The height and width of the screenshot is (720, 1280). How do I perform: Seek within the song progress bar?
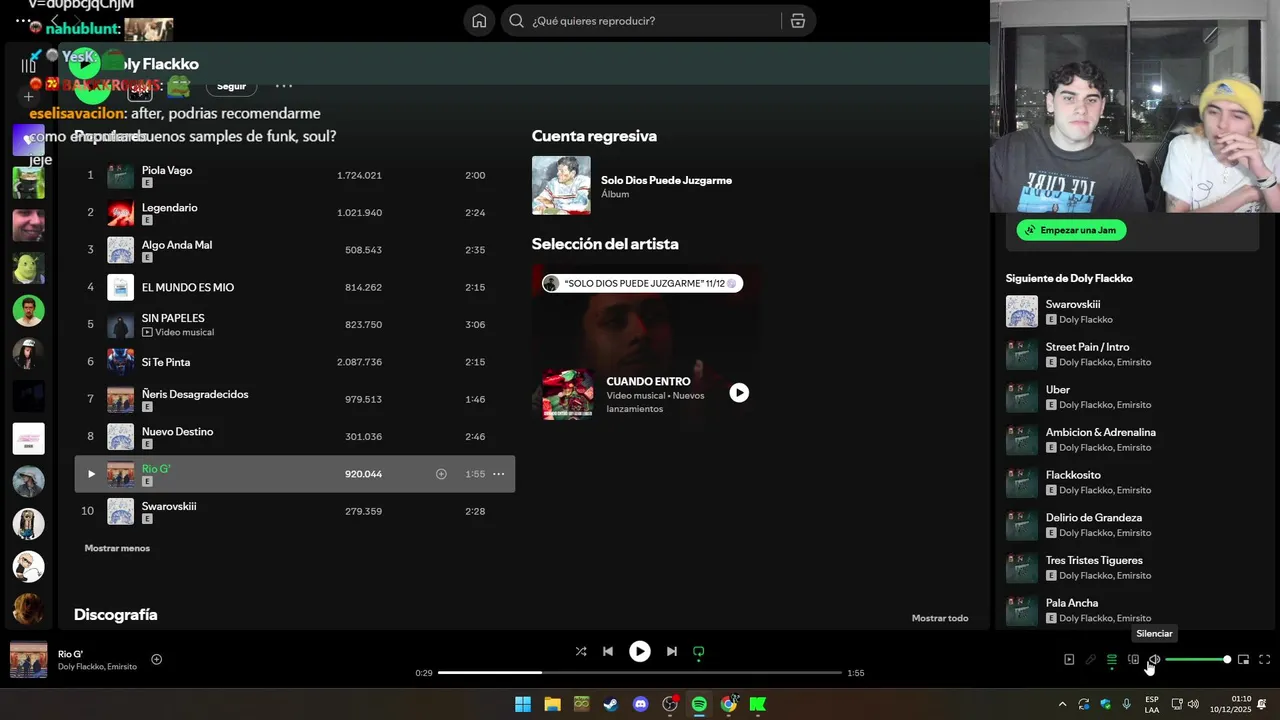640,673
